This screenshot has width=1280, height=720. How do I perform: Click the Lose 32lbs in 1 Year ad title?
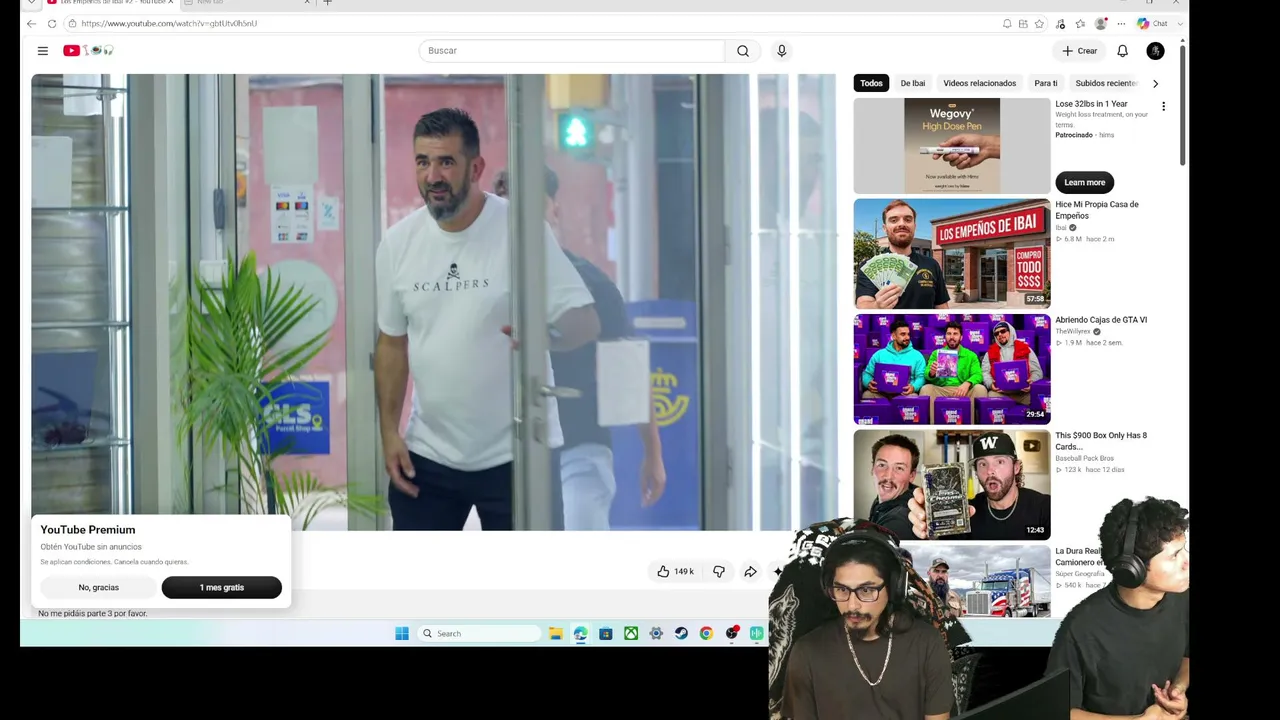point(1091,104)
